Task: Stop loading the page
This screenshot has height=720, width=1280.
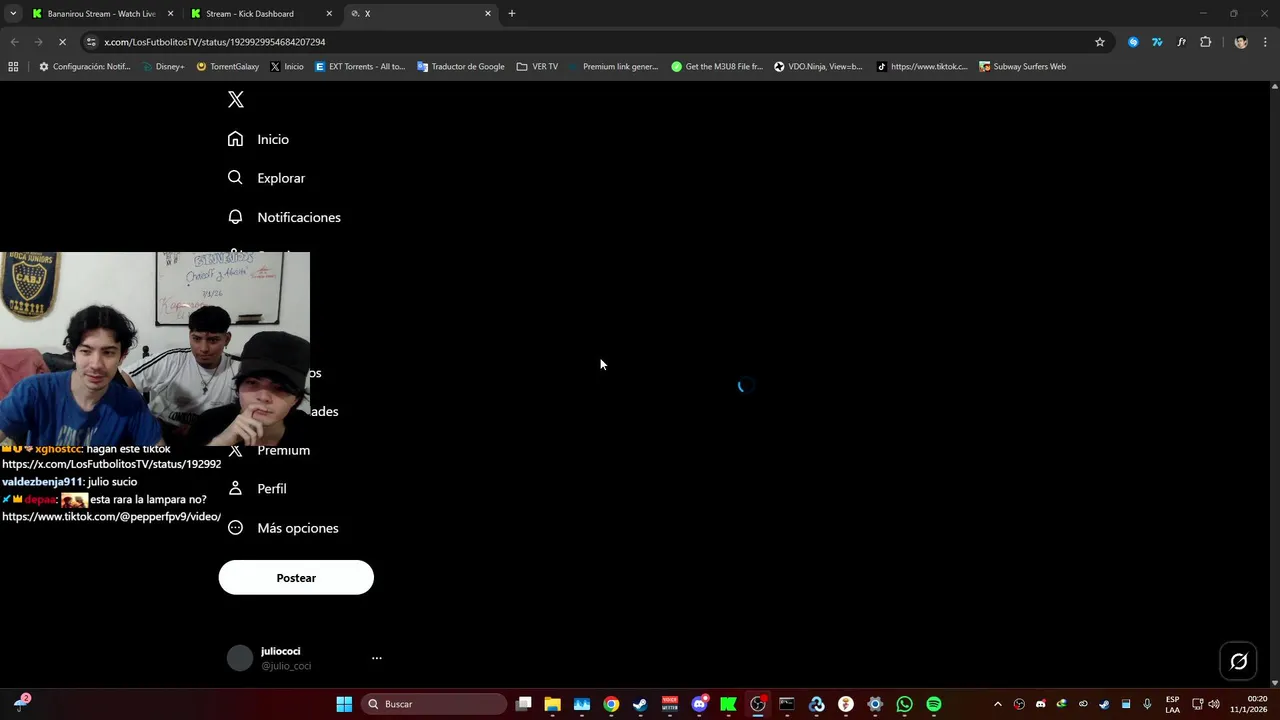Action: pyautogui.click(x=62, y=42)
